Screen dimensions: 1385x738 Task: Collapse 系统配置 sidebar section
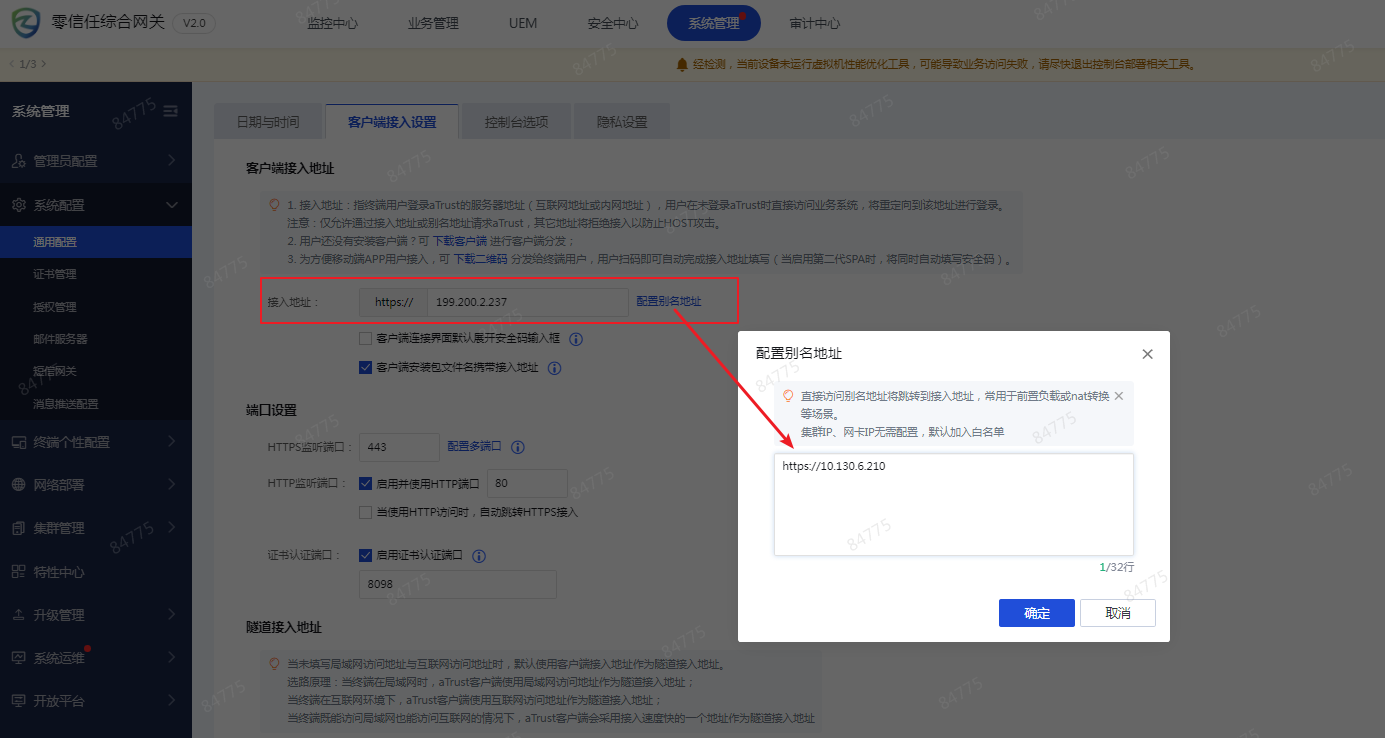[x=95, y=205]
